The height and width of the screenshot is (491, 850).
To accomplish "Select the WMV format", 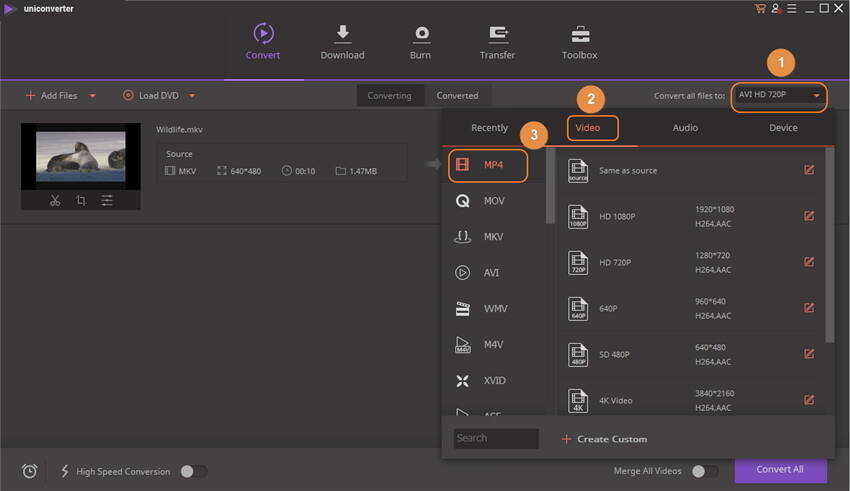I will click(x=493, y=308).
